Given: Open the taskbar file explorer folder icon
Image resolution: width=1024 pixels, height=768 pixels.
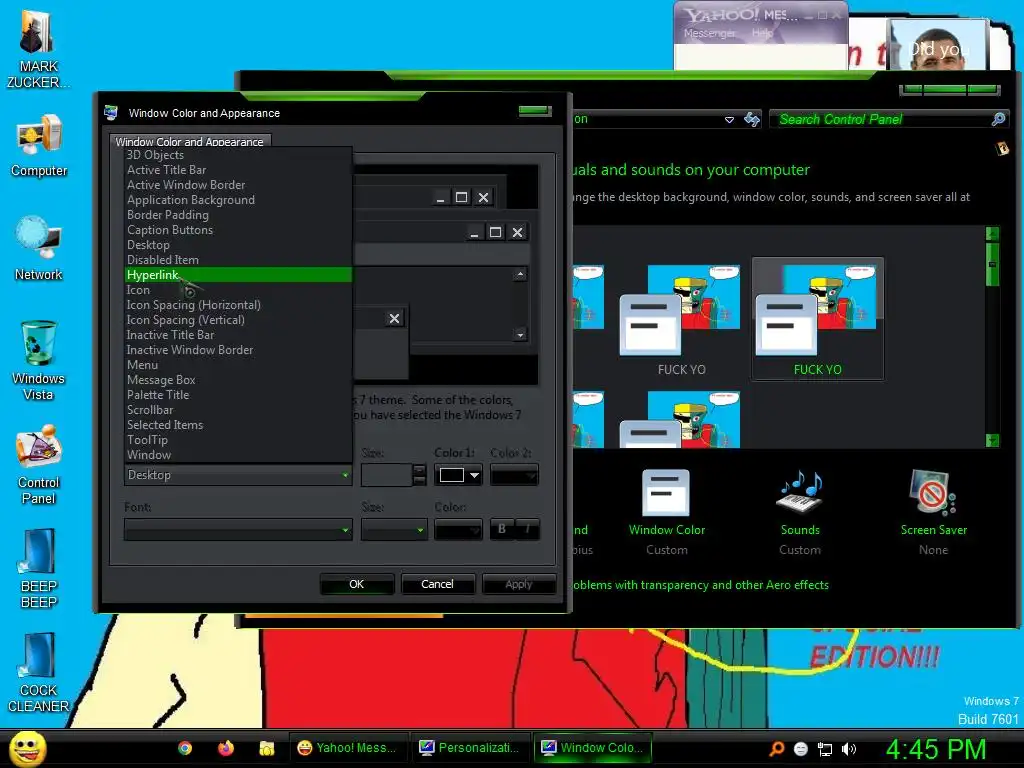Looking at the screenshot, I should [266, 748].
